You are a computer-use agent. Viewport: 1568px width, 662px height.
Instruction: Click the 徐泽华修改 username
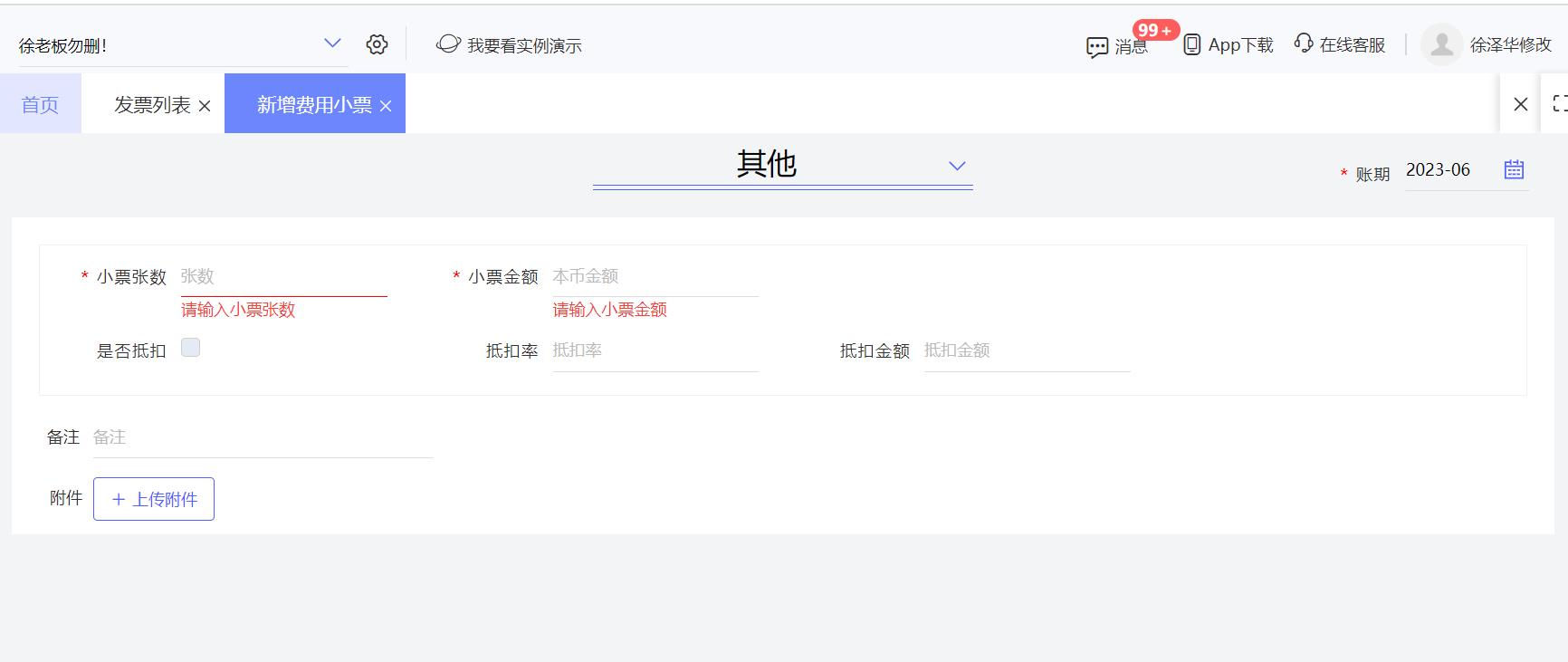click(1511, 44)
